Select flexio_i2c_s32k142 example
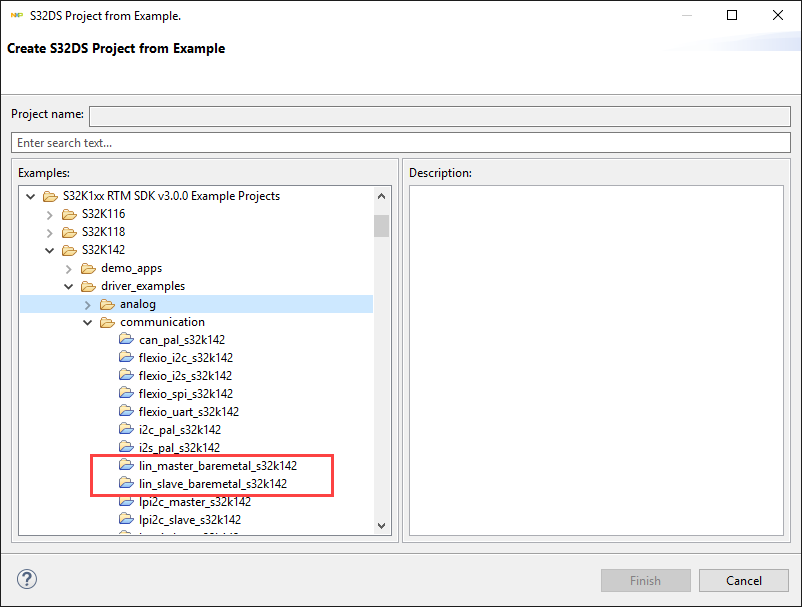Viewport: 802px width, 607px height. 186,357
